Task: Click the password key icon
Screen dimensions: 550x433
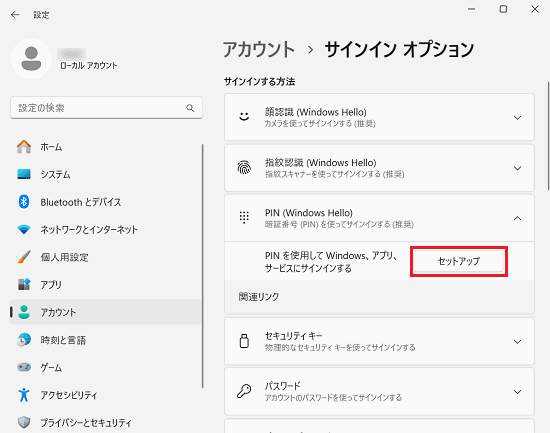Action: click(244, 391)
